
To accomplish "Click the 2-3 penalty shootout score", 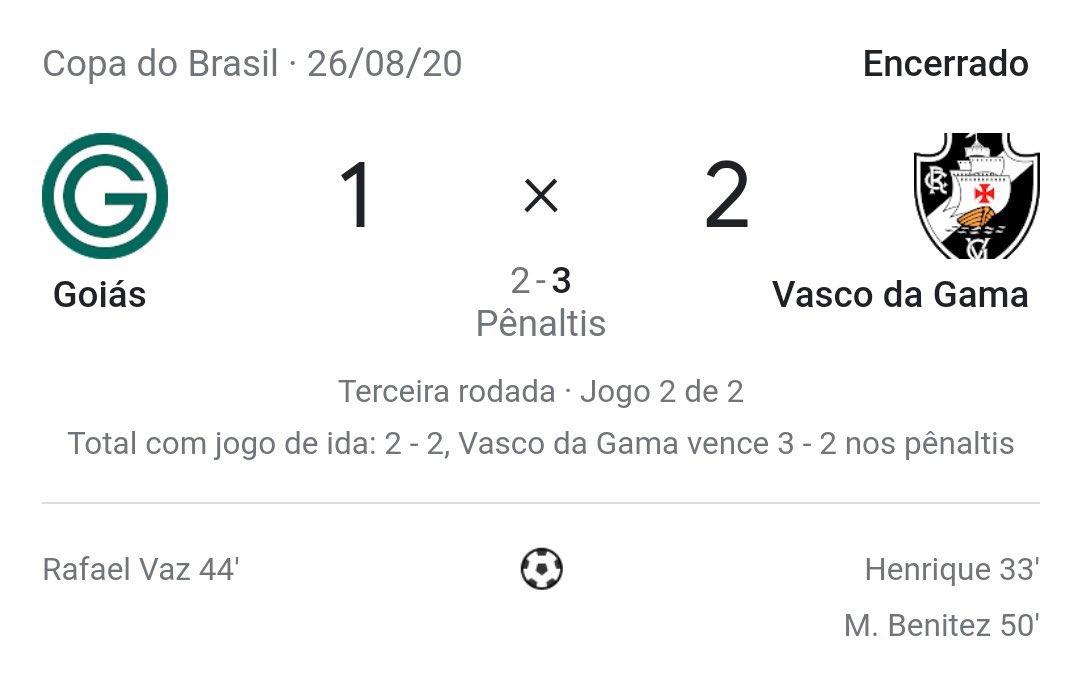I will click(540, 282).
